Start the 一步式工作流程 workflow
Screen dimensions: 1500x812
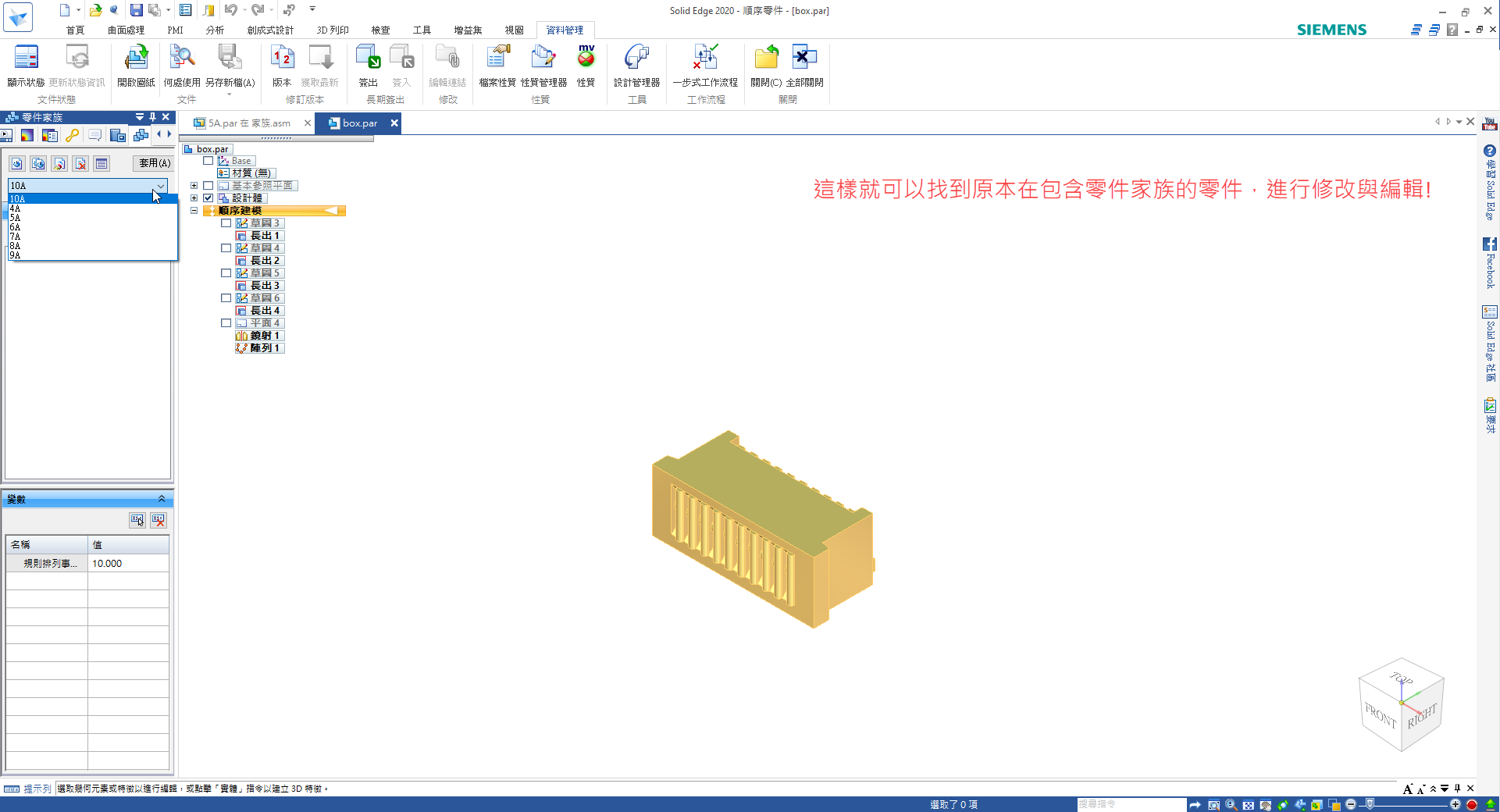(705, 58)
